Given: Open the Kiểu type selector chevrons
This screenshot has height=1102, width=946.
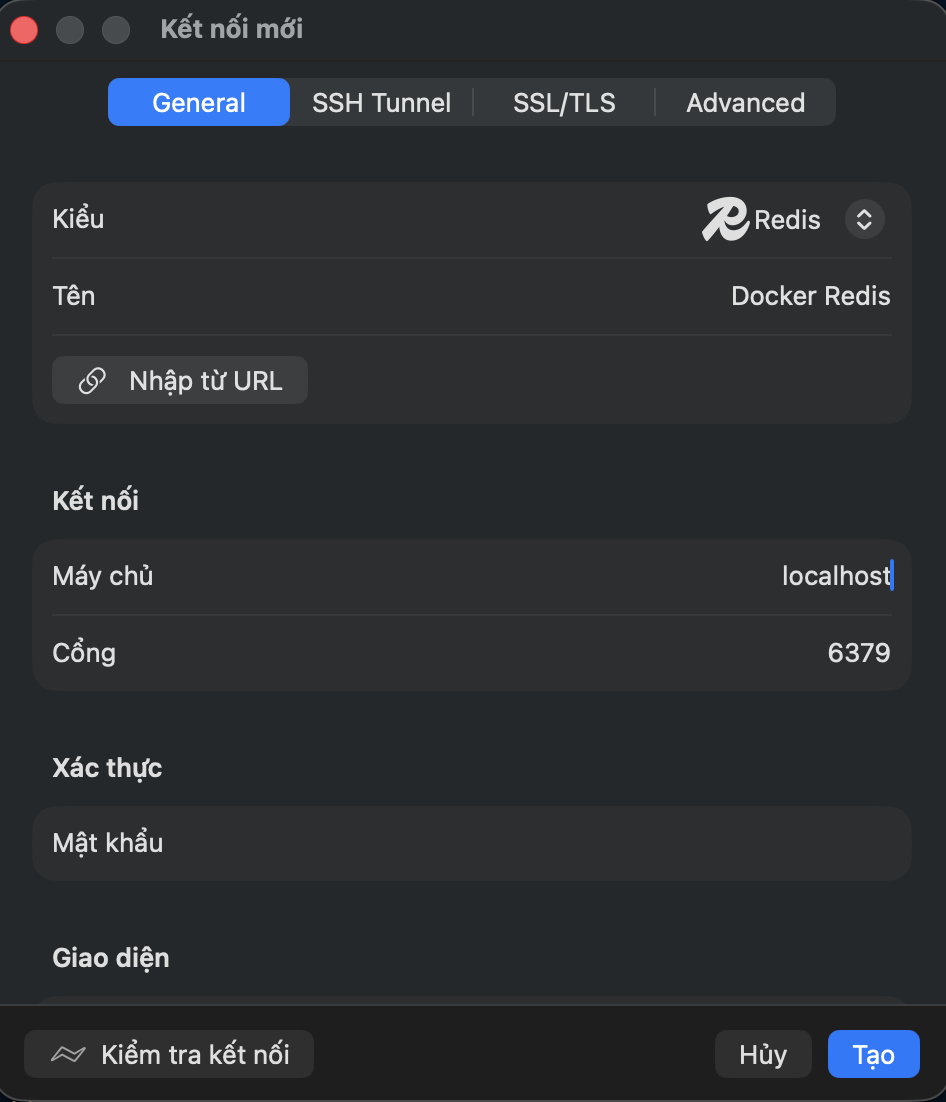Looking at the screenshot, I should [x=864, y=219].
